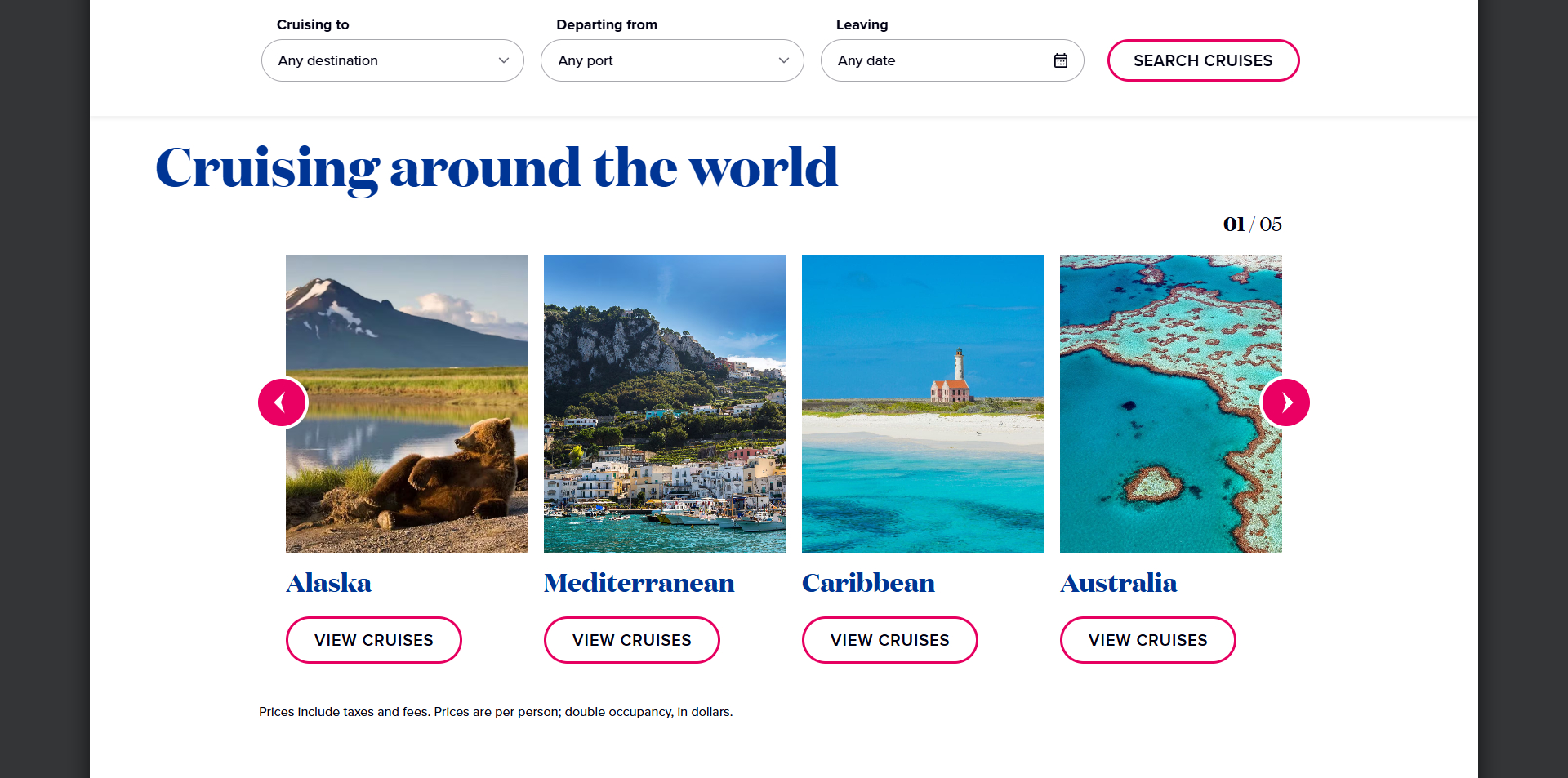The width and height of the screenshot is (1568, 778).
Task: Click the right carousel arrow
Action: (x=1286, y=402)
